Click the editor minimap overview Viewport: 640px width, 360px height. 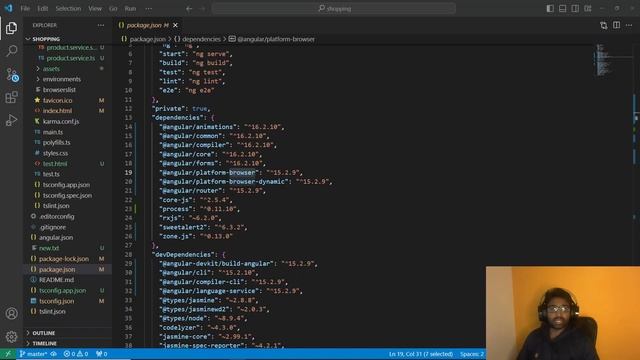[x=612, y=60]
